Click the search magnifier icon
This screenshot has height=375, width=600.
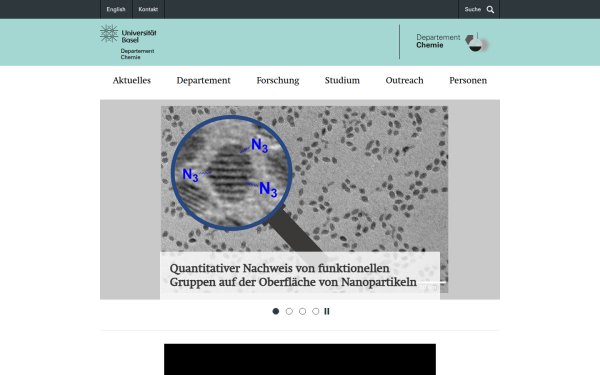pyautogui.click(x=490, y=10)
